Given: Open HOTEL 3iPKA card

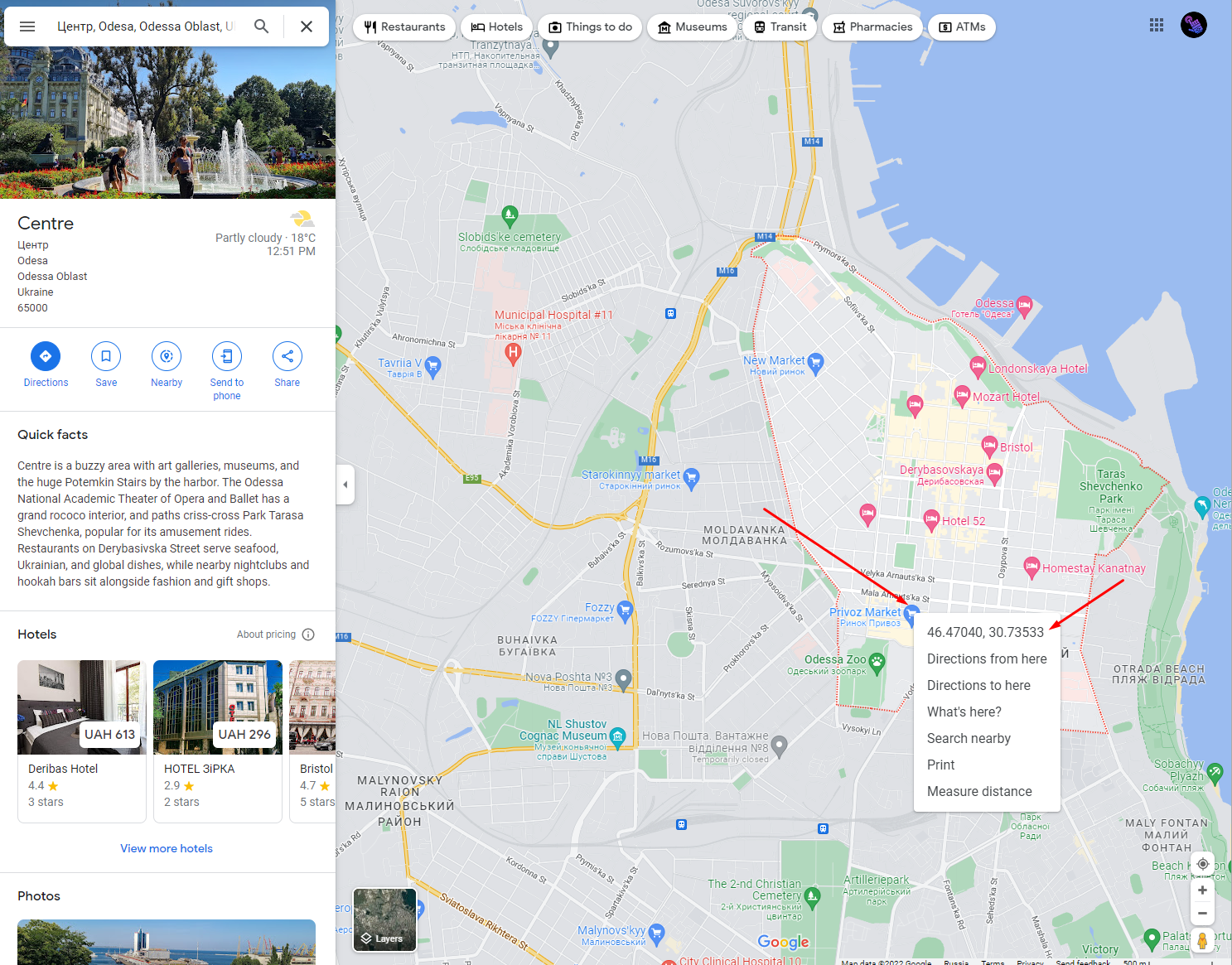Looking at the screenshot, I should tap(218, 741).
